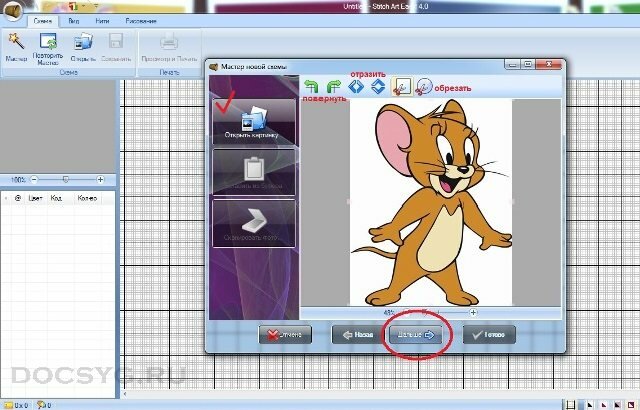Flip image vertically with blue arrows
Viewport: 640px width, 410px height.
click(378, 86)
